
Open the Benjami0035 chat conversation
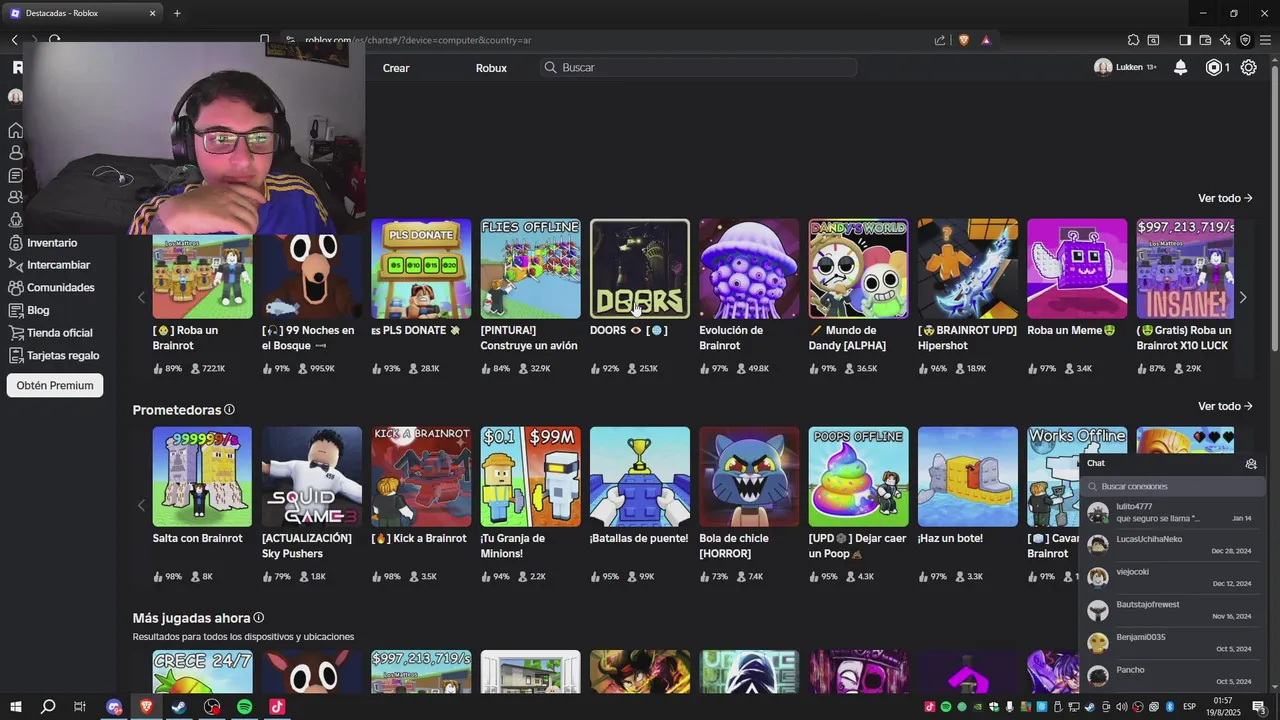pyautogui.click(x=1170, y=642)
